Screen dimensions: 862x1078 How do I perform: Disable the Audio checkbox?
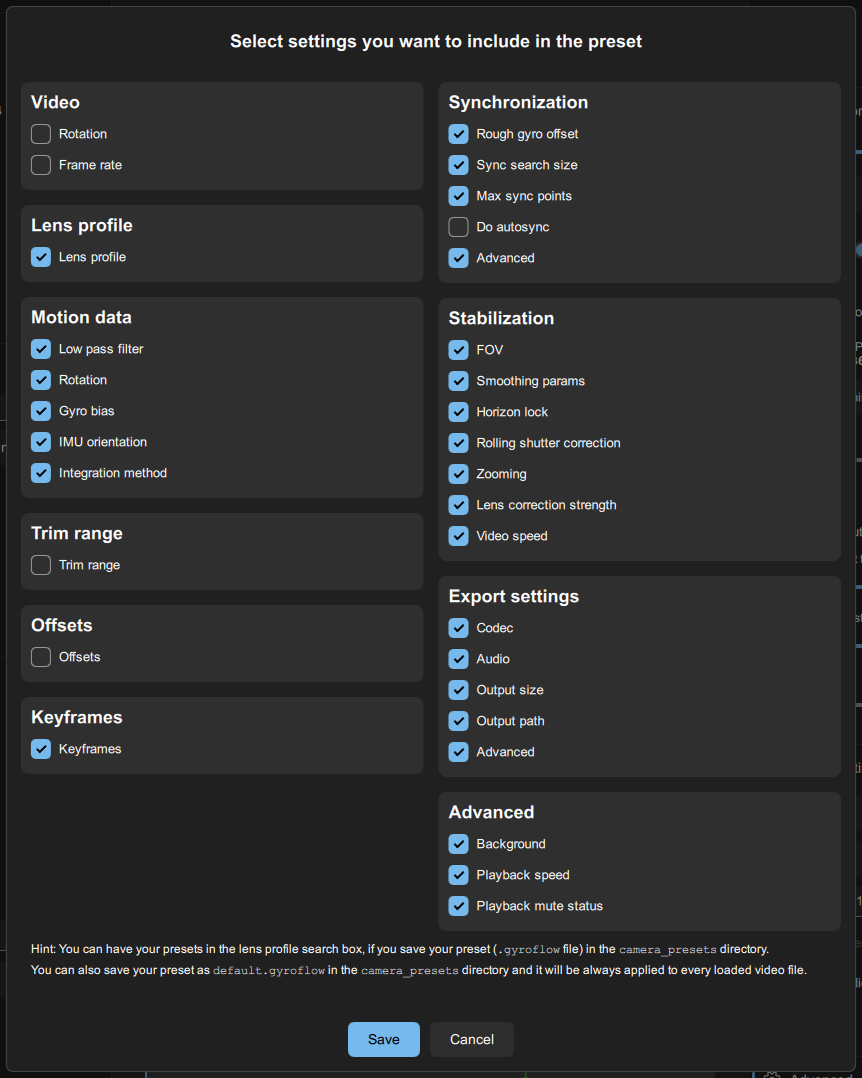(x=458, y=659)
